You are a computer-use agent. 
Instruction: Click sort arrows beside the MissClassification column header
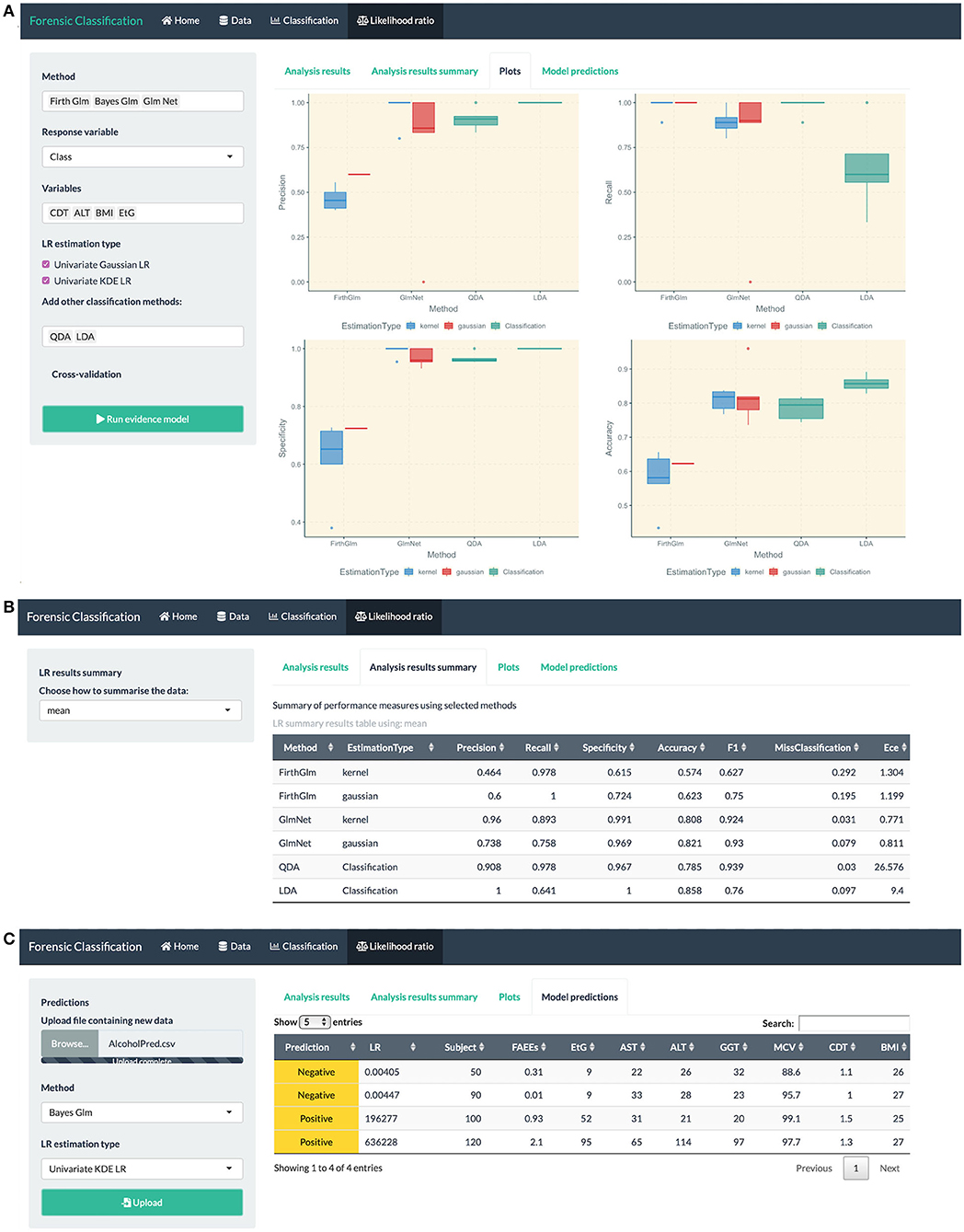856,748
